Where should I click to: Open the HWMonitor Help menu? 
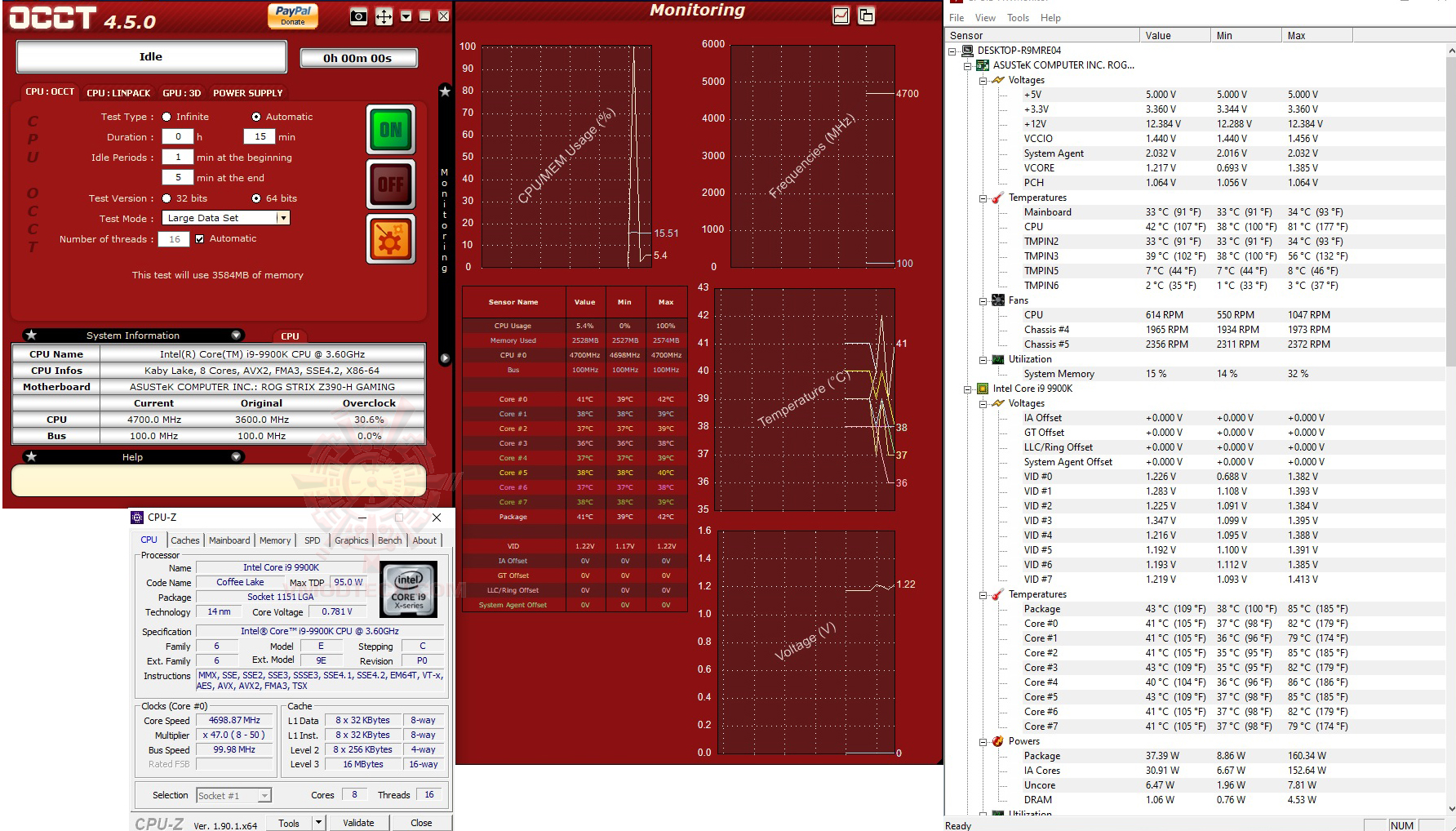coord(1051,18)
